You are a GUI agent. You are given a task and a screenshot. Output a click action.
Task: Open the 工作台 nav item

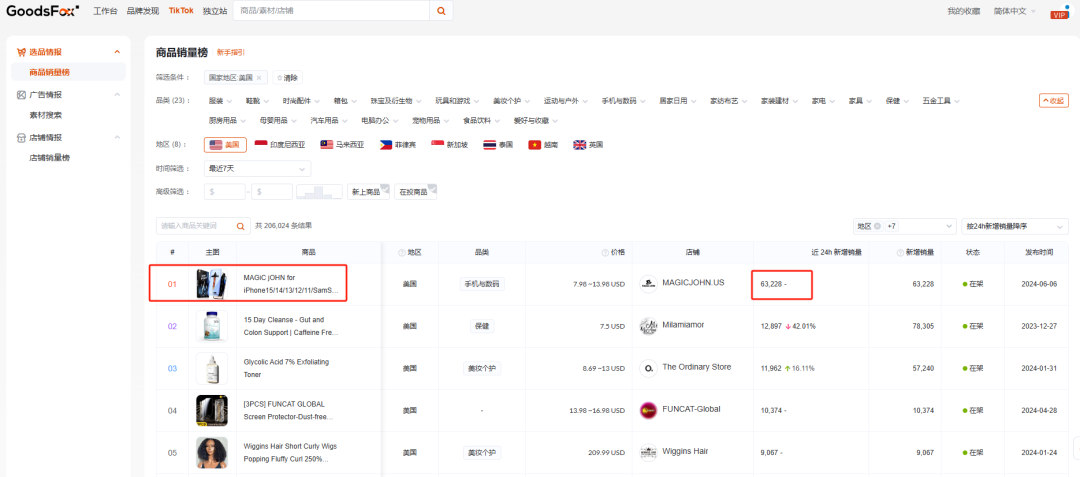coord(105,11)
